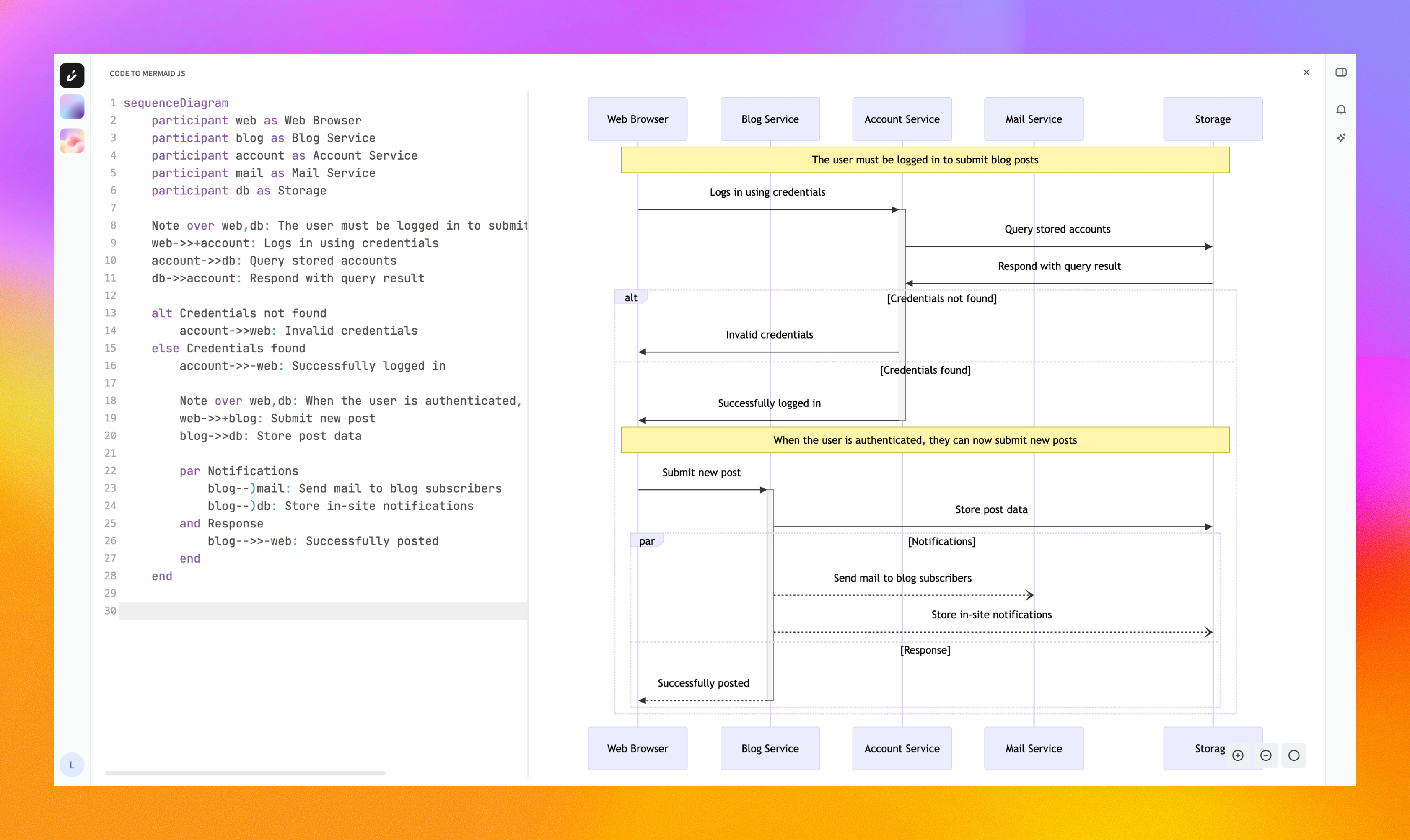Click the top 'Account Service' participant box
Screen dimensions: 1410x840
[902, 119]
